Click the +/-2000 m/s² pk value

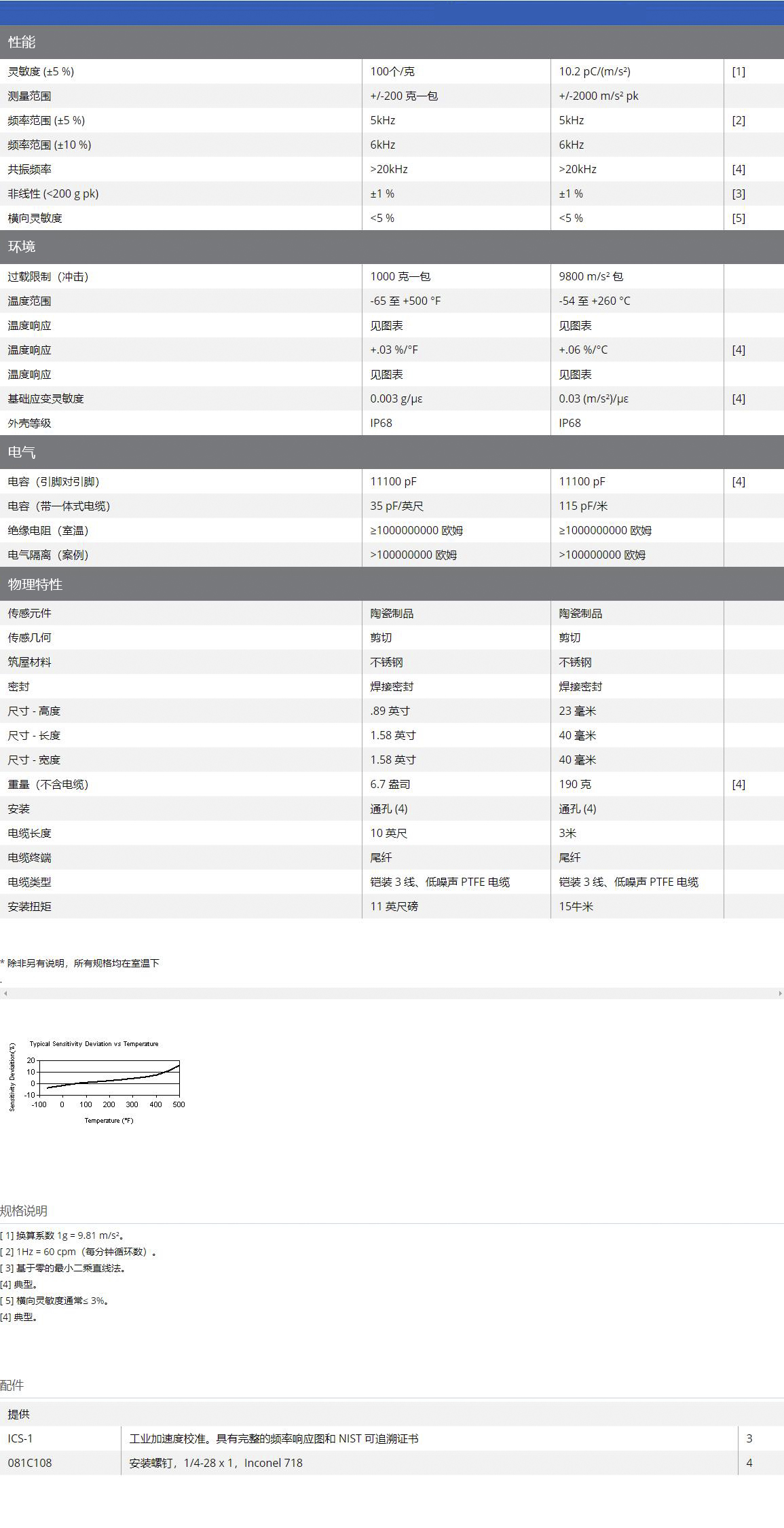(599, 96)
